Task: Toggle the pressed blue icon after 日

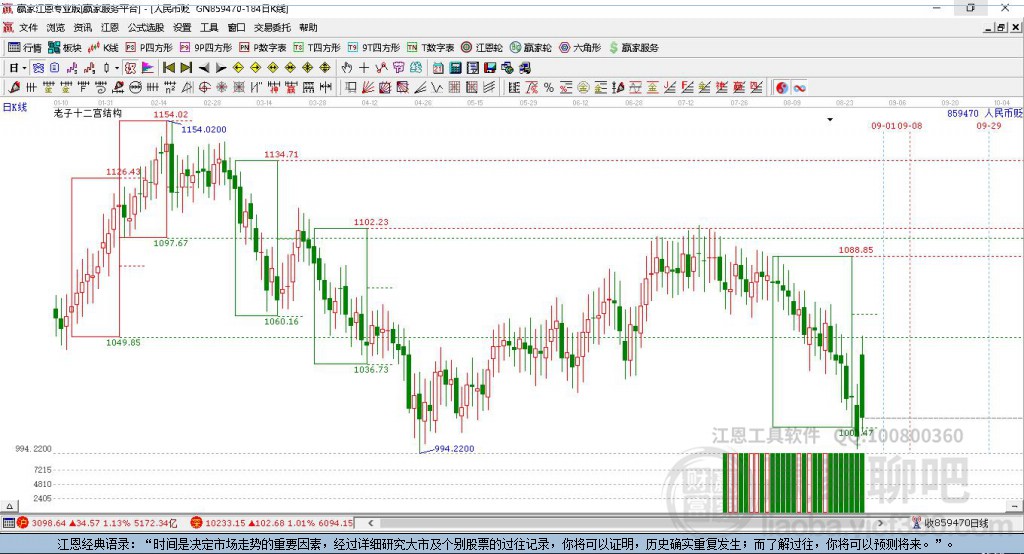Action: (38, 68)
